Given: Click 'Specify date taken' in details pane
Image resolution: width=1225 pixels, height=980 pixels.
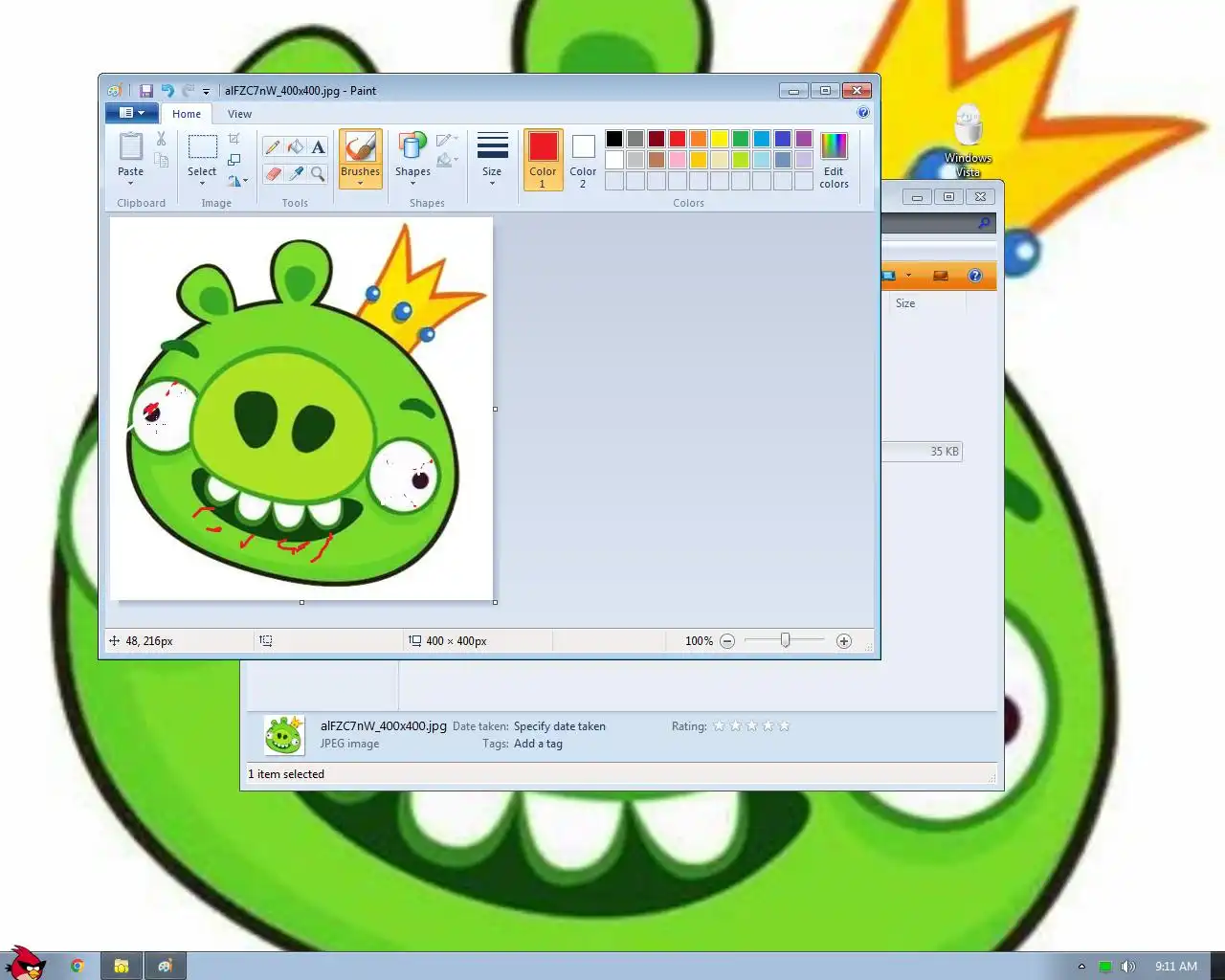Looking at the screenshot, I should (x=560, y=726).
